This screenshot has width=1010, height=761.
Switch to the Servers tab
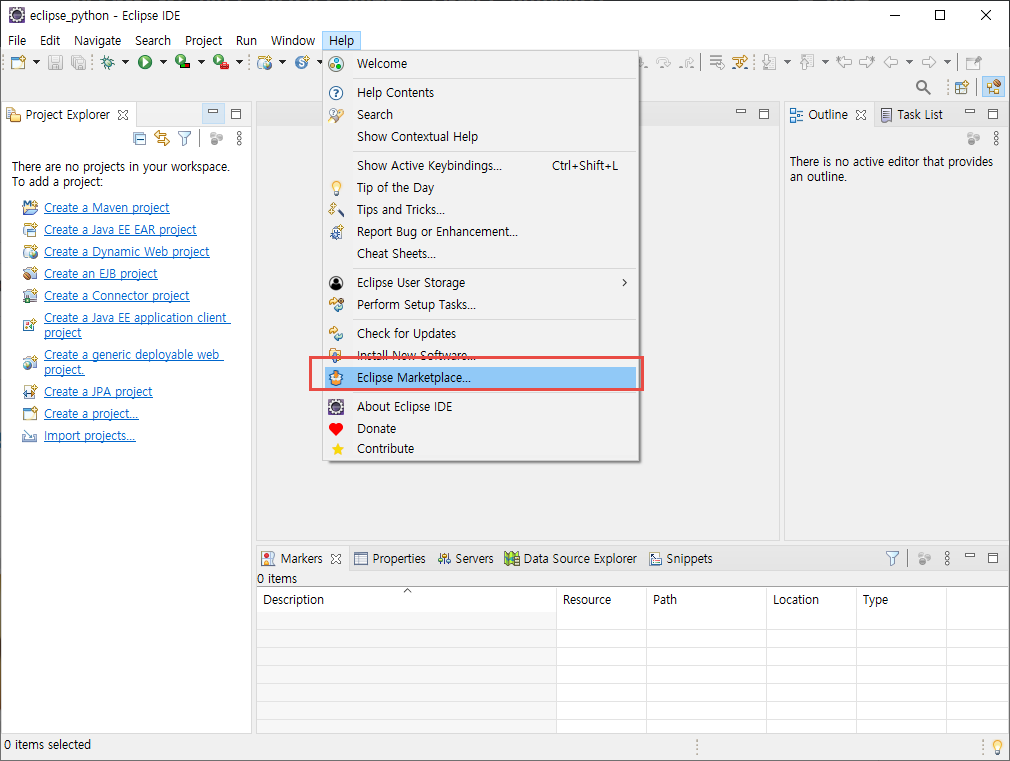465,559
